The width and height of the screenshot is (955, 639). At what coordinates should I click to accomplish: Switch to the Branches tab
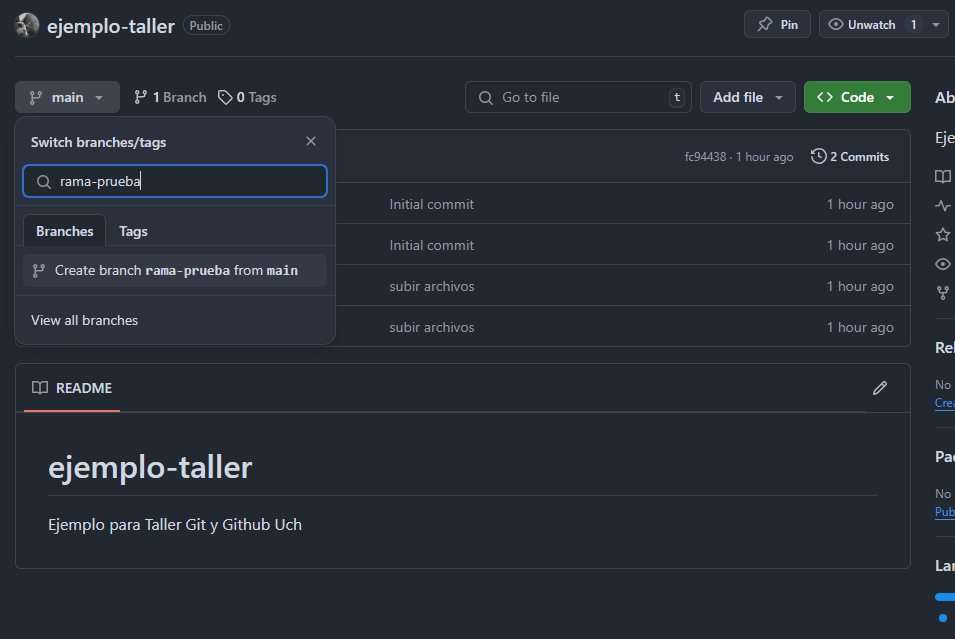(65, 231)
